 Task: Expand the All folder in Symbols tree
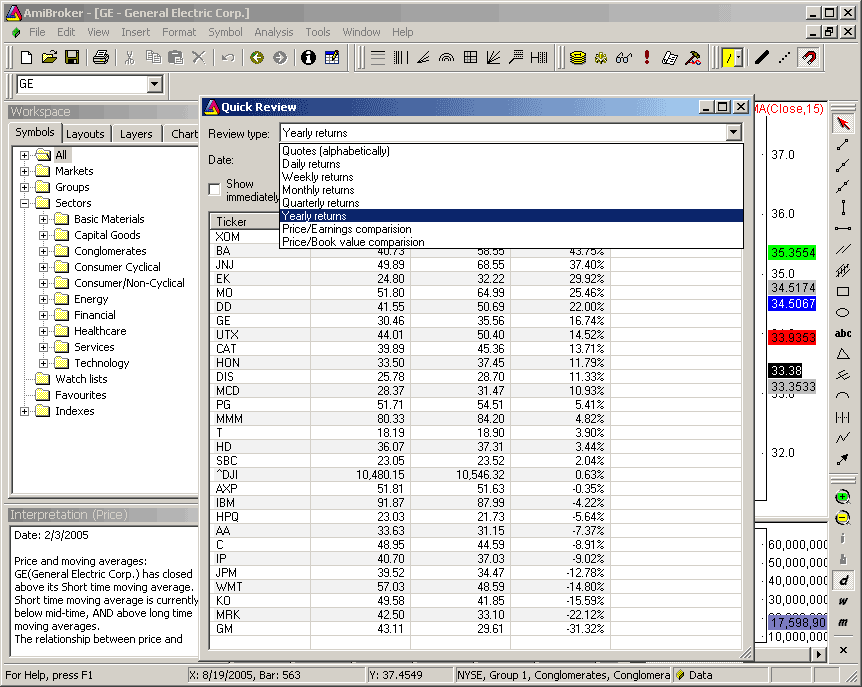24,155
